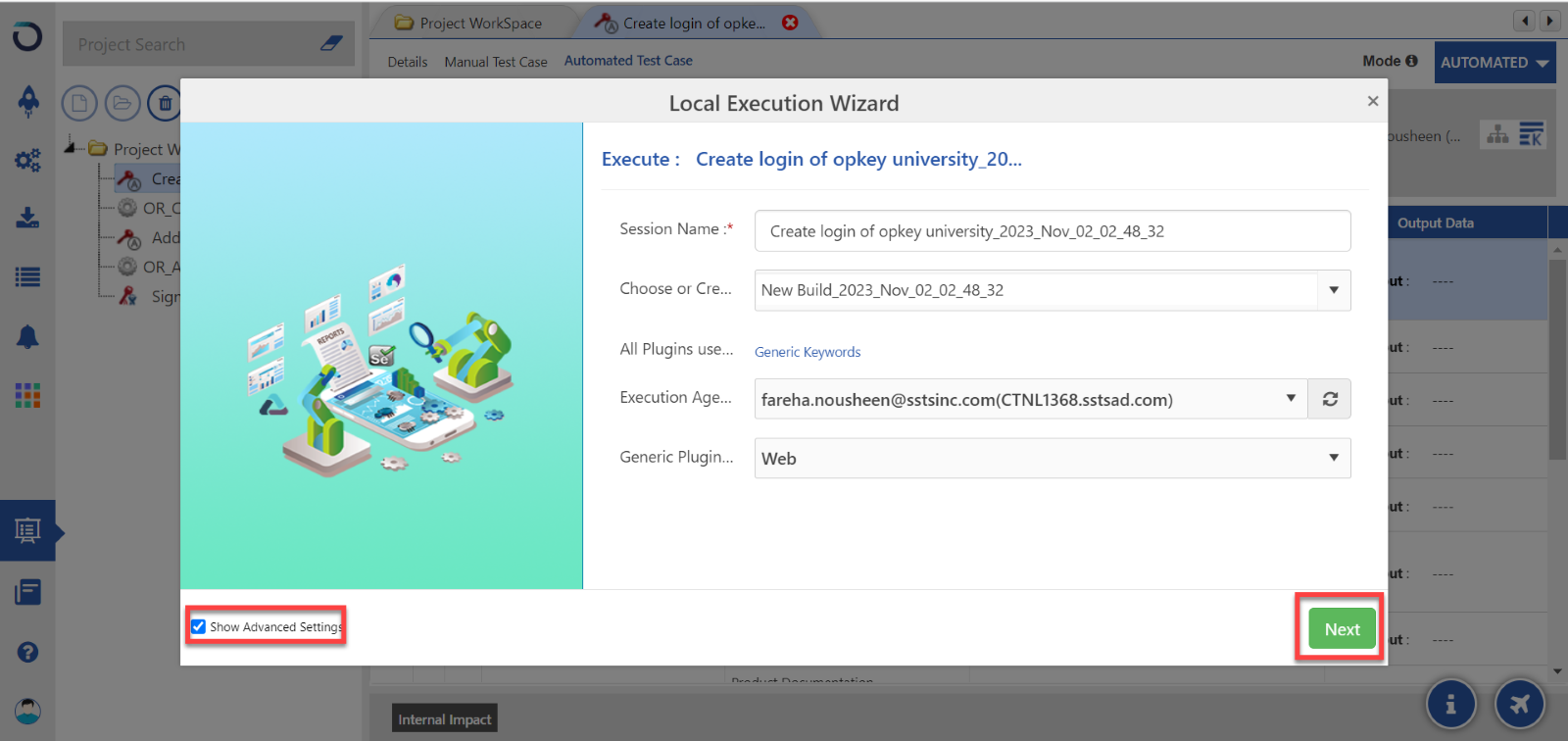Click the OpKey logo icon in sidebar
The height and width of the screenshot is (741, 1568).
point(27,37)
